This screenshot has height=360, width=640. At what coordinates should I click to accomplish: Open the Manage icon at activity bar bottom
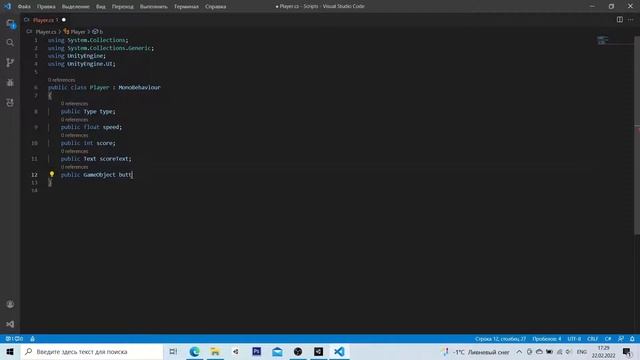[10, 324]
